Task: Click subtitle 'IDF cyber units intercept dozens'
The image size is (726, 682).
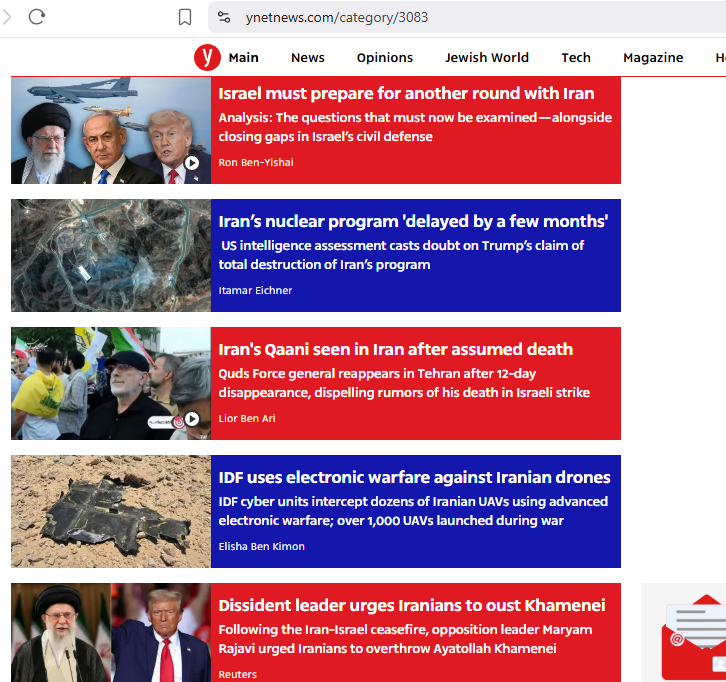Action: click(413, 511)
